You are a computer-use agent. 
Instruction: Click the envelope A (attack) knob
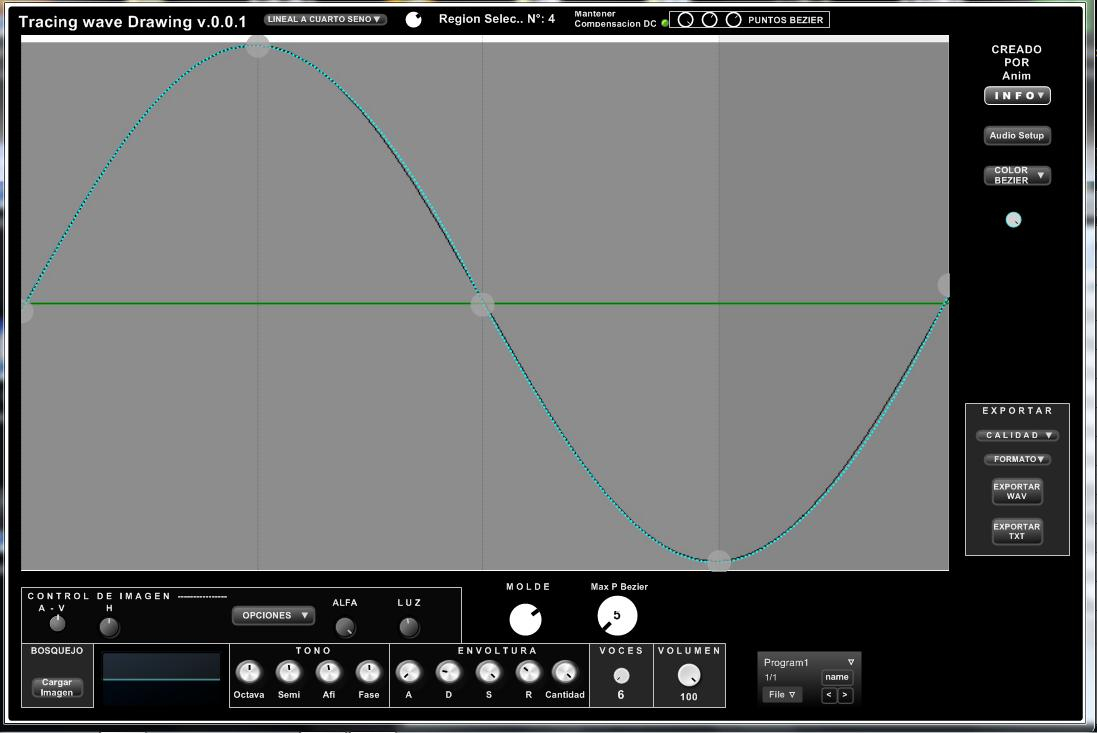tap(409, 673)
